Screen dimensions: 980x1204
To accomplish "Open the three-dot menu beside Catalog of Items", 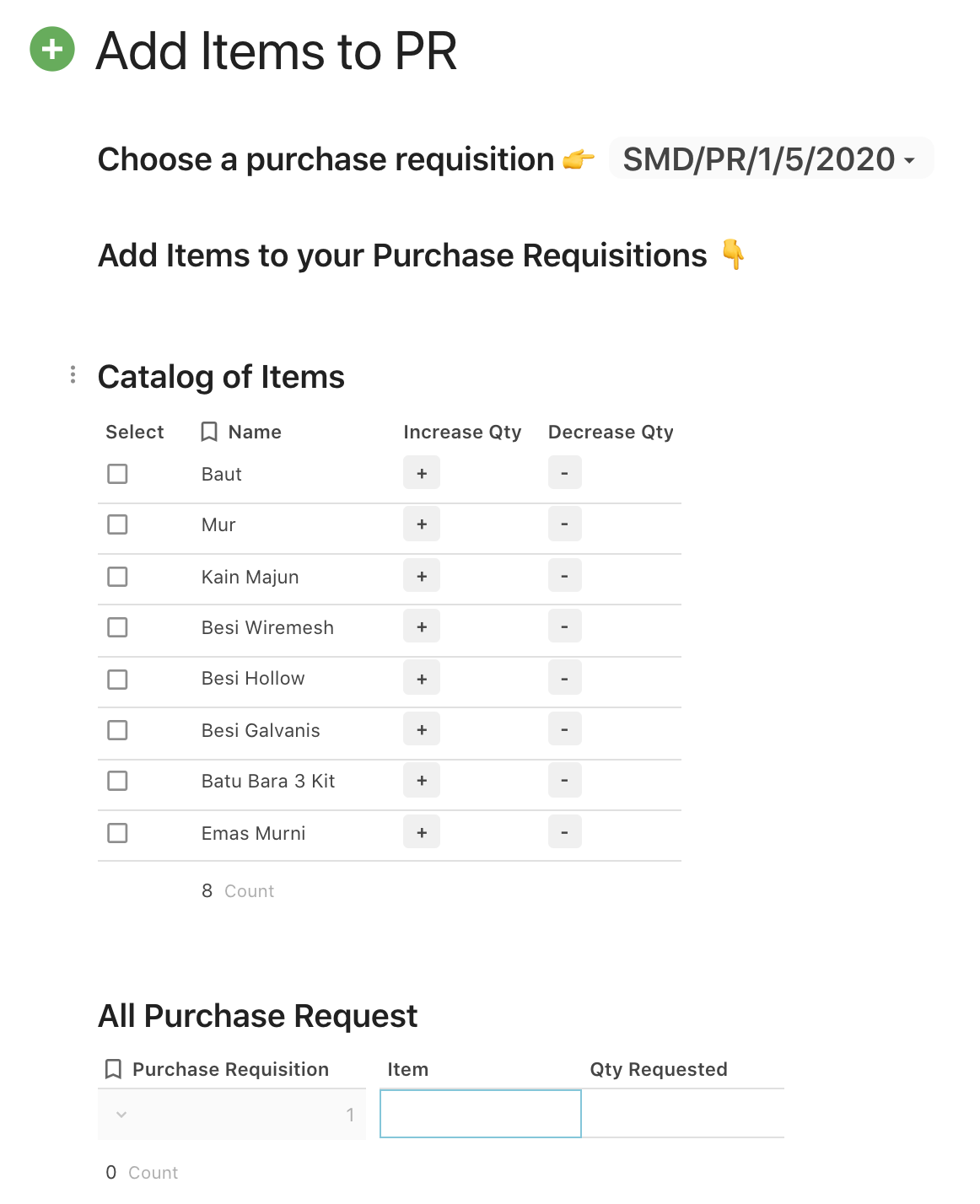I will tap(73, 374).
